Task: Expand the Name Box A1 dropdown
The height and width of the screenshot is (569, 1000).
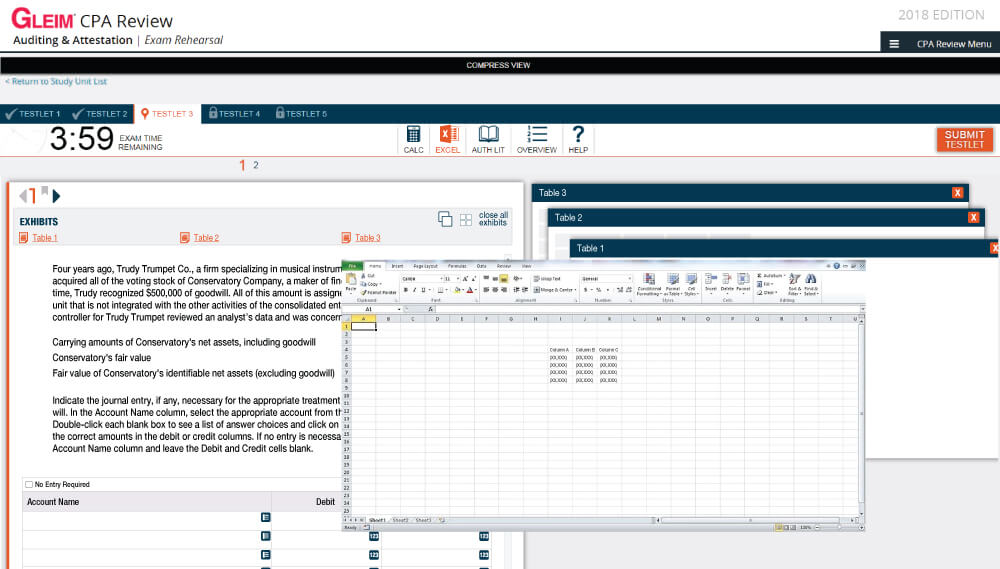Action: (x=399, y=309)
